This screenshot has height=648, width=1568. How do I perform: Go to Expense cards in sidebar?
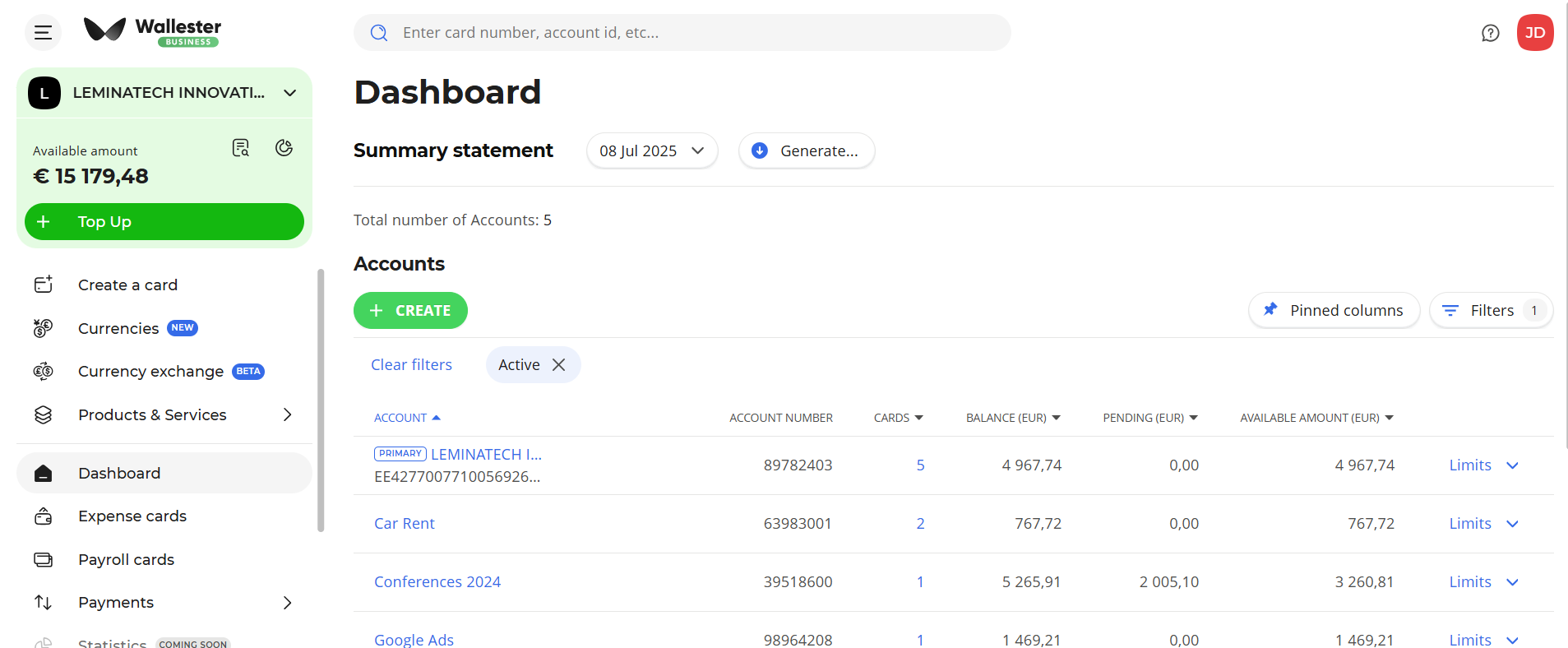pyautogui.click(x=132, y=516)
